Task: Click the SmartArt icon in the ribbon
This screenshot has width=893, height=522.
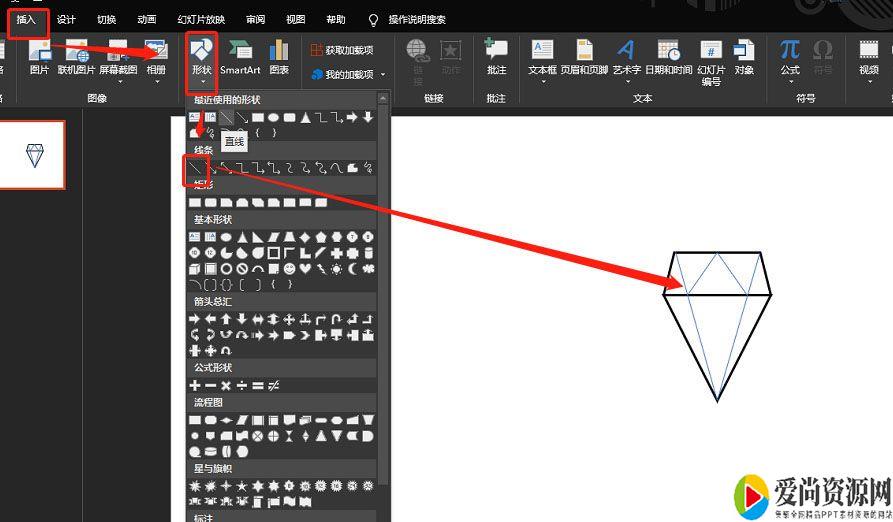Action: point(240,57)
